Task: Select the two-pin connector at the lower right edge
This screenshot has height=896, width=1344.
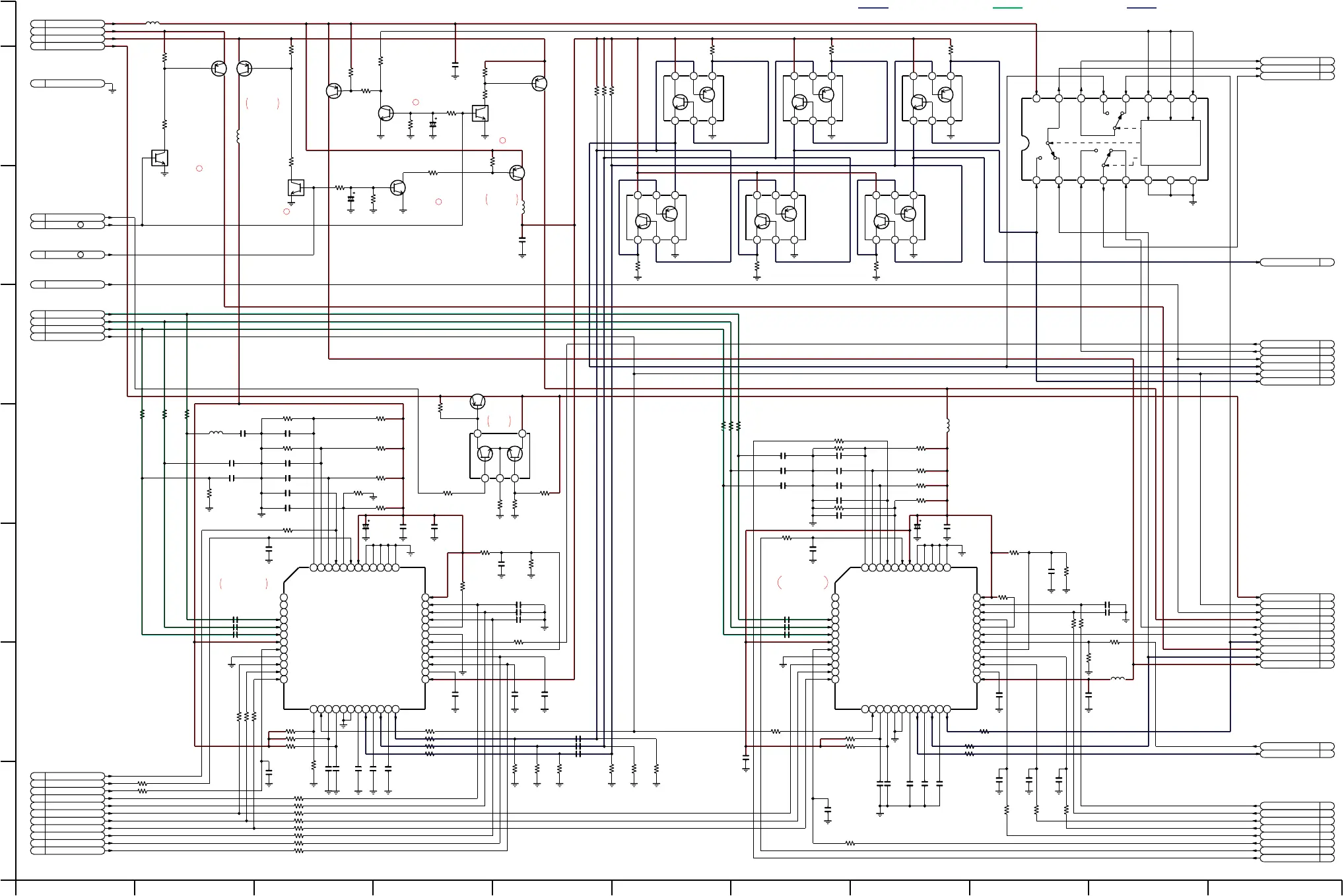Action: [x=1296, y=750]
